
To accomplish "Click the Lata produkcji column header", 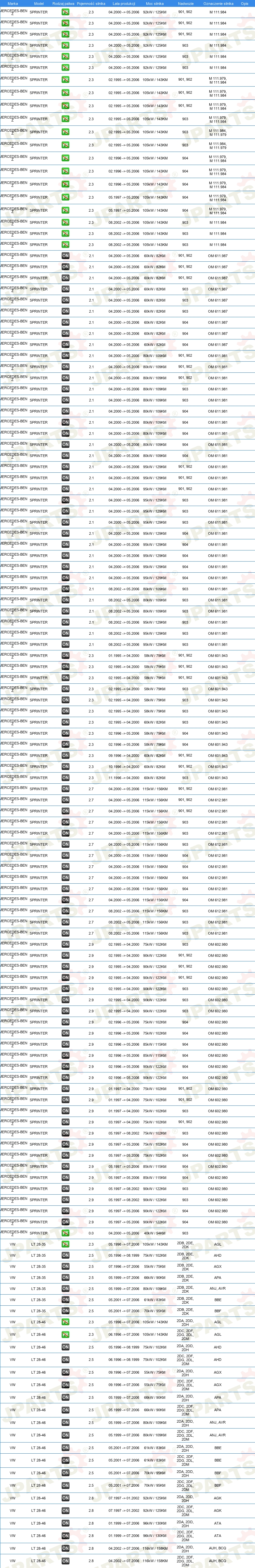I will (x=124, y=3).
